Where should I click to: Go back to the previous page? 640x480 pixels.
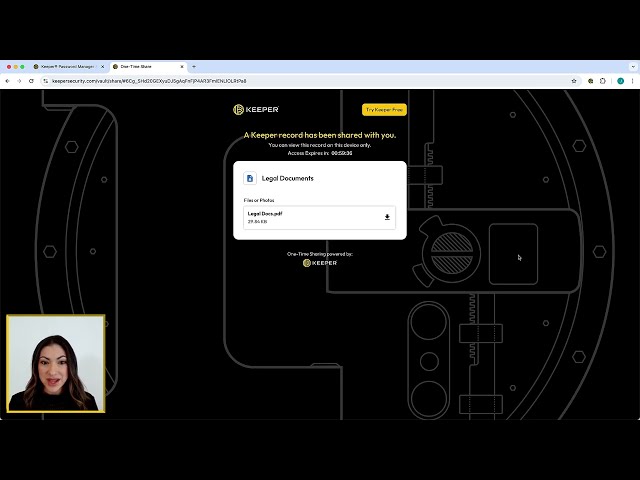point(7,81)
